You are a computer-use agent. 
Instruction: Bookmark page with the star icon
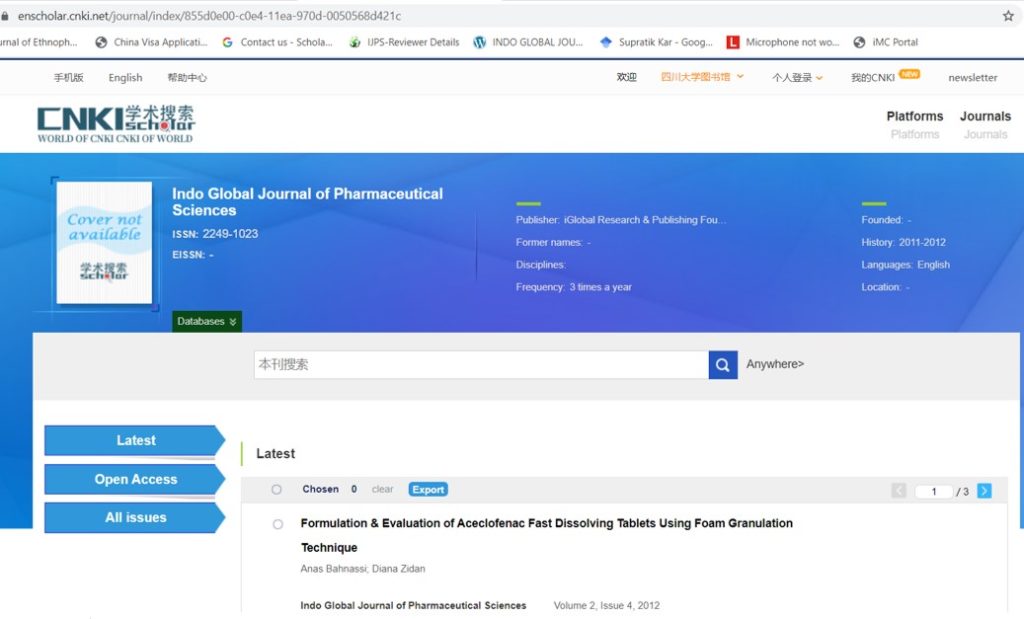tap(1008, 16)
